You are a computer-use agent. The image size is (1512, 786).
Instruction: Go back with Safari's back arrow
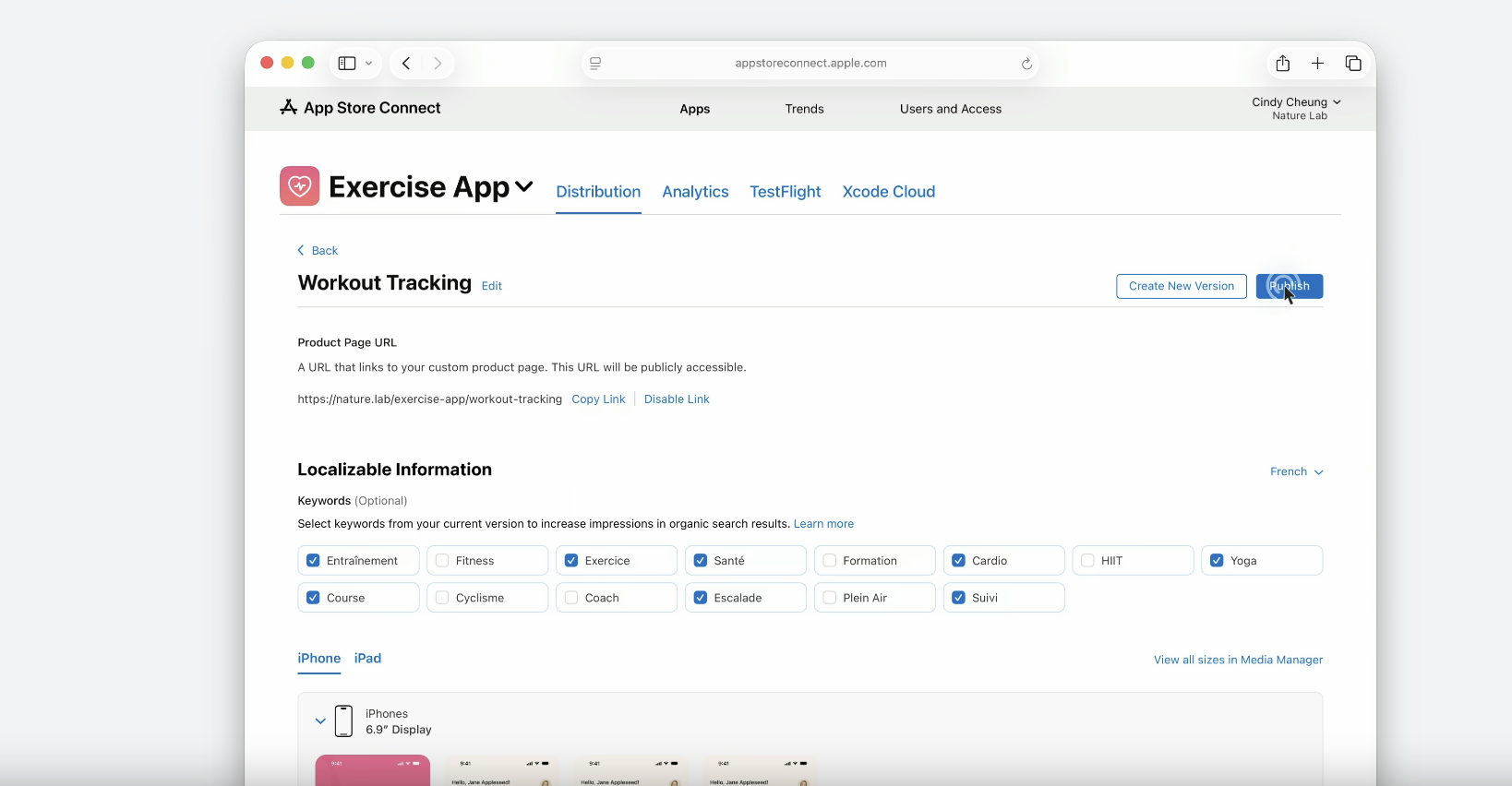point(406,64)
